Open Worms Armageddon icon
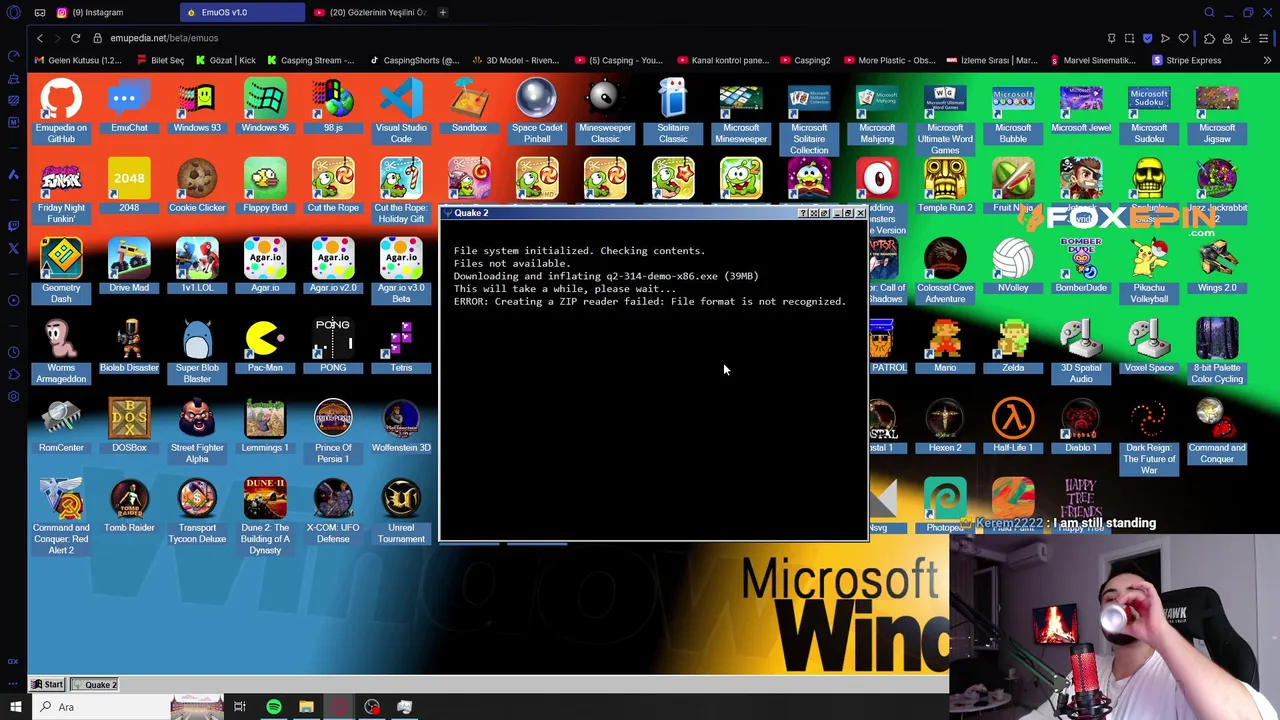This screenshot has width=1280, height=720. coord(61,351)
